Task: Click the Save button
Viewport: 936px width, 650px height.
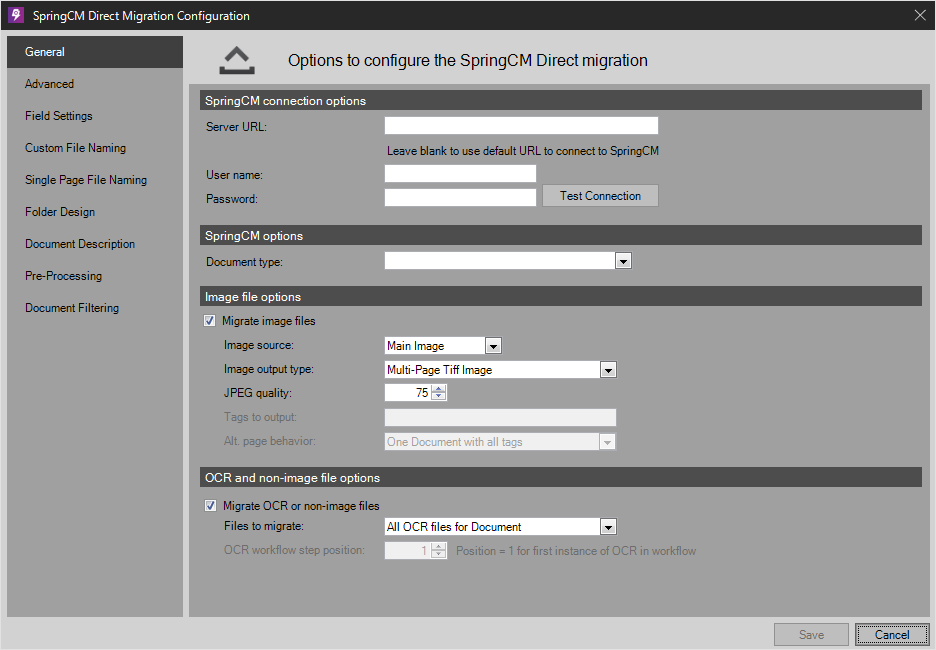Action: point(811,634)
